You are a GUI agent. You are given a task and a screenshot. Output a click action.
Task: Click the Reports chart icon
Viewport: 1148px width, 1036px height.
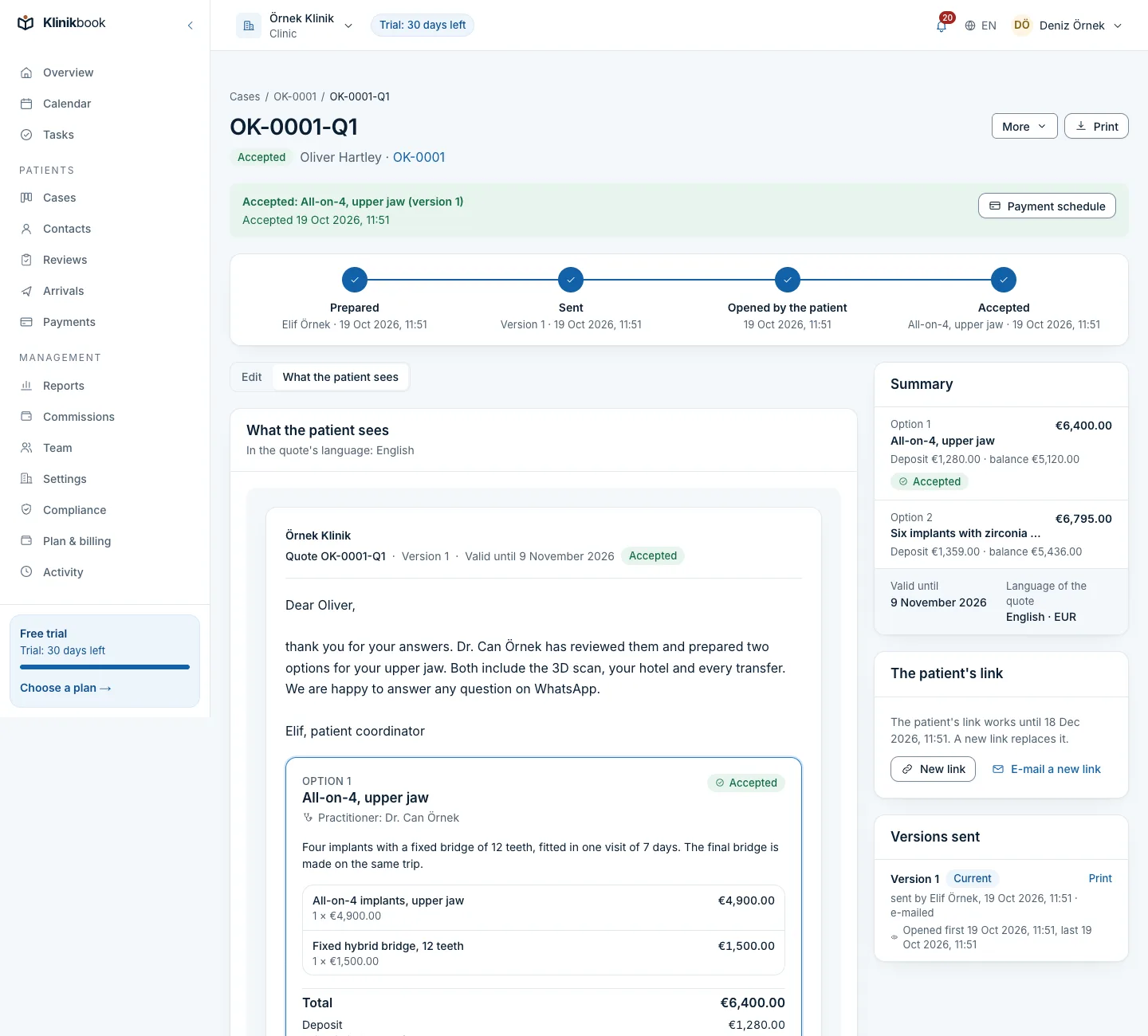(x=26, y=386)
